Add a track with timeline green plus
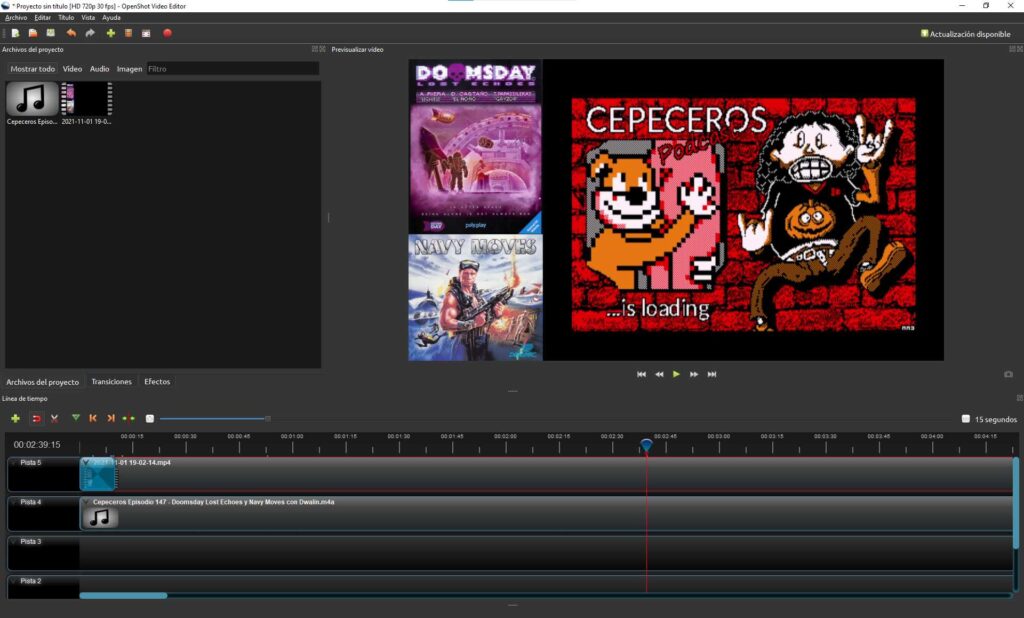The height and width of the screenshot is (618, 1024). [16, 418]
